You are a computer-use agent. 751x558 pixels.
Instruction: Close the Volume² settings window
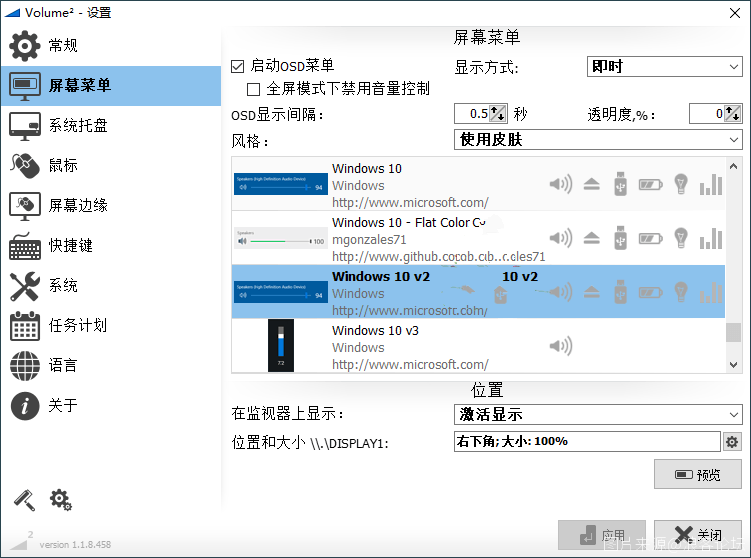click(735, 13)
